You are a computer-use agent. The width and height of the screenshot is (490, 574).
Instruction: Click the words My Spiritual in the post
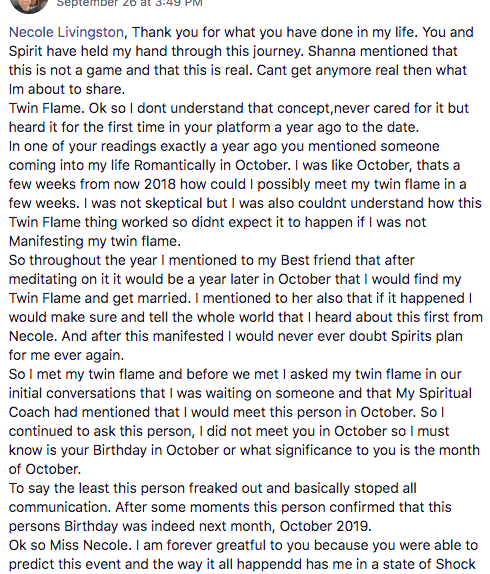[x=434, y=394]
